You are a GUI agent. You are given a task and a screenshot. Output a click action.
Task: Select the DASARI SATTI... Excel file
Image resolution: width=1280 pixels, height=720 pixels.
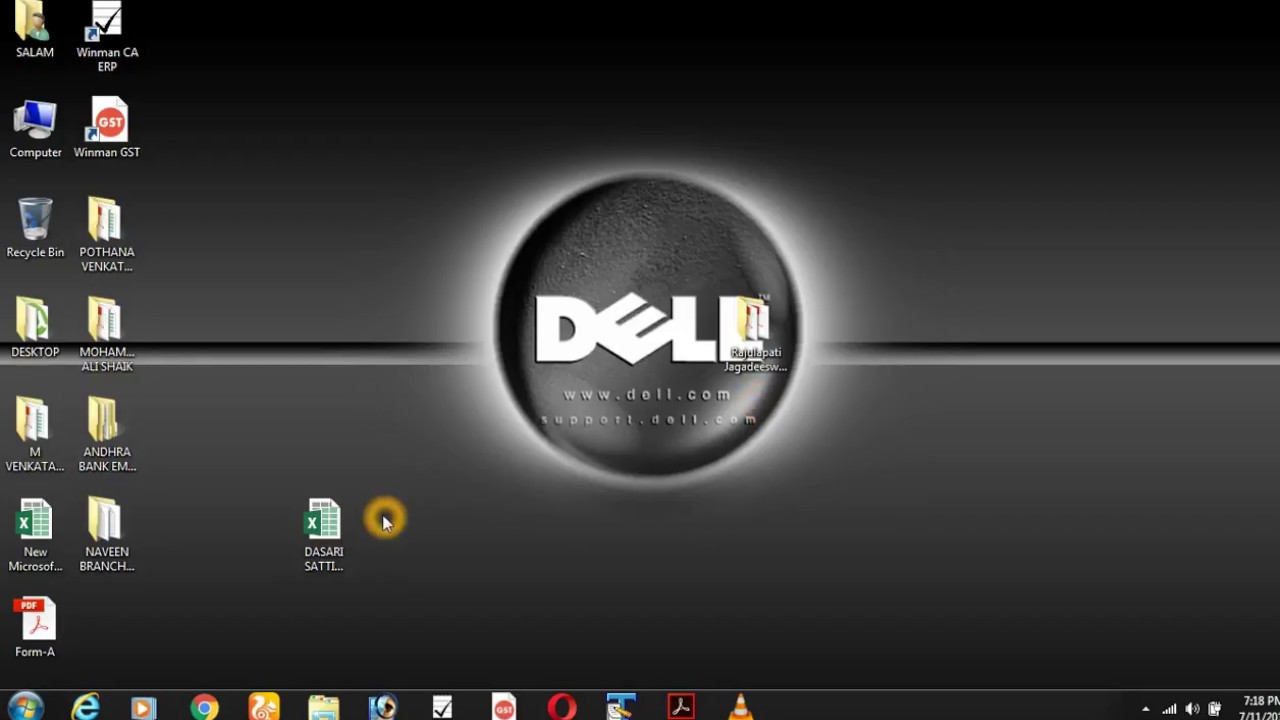(323, 536)
